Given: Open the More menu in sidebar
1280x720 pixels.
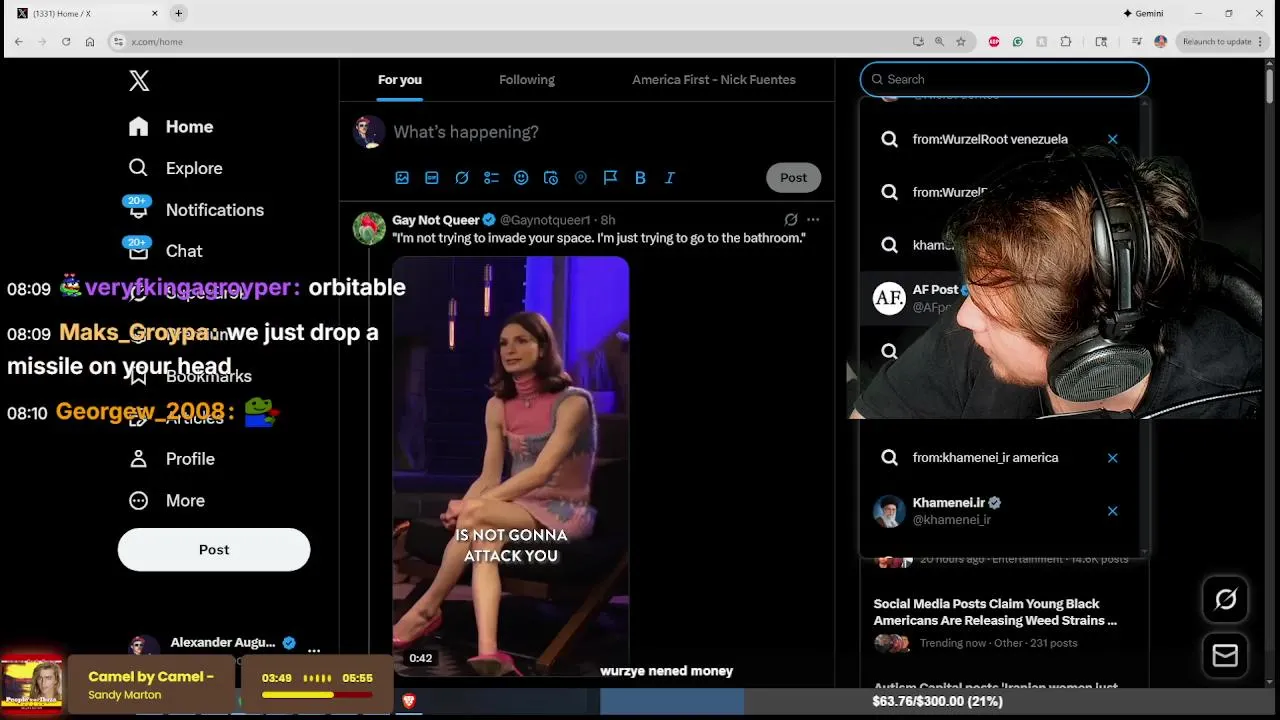Looking at the screenshot, I should 166,500.
